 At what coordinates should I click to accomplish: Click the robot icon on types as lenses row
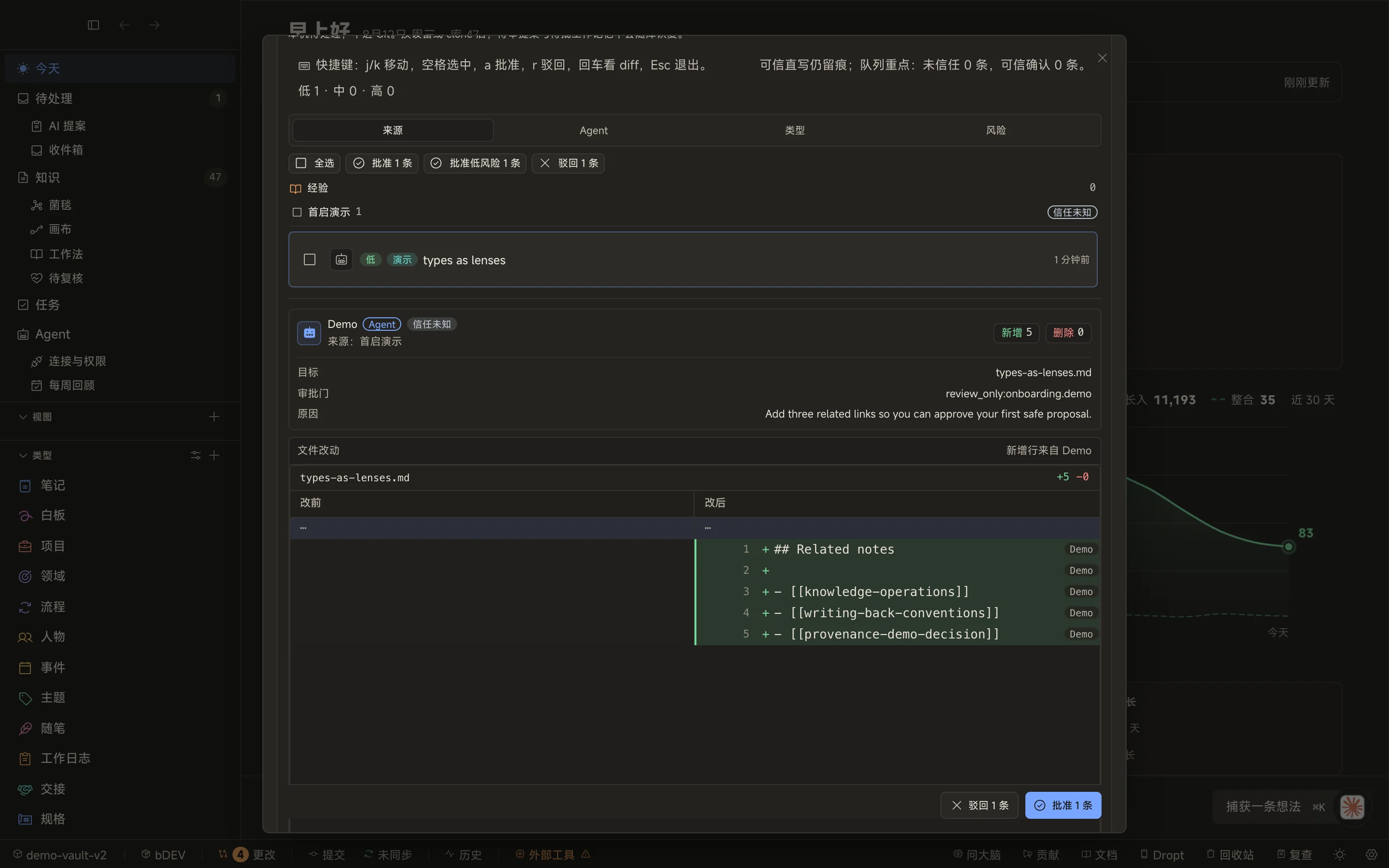click(x=341, y=259)
